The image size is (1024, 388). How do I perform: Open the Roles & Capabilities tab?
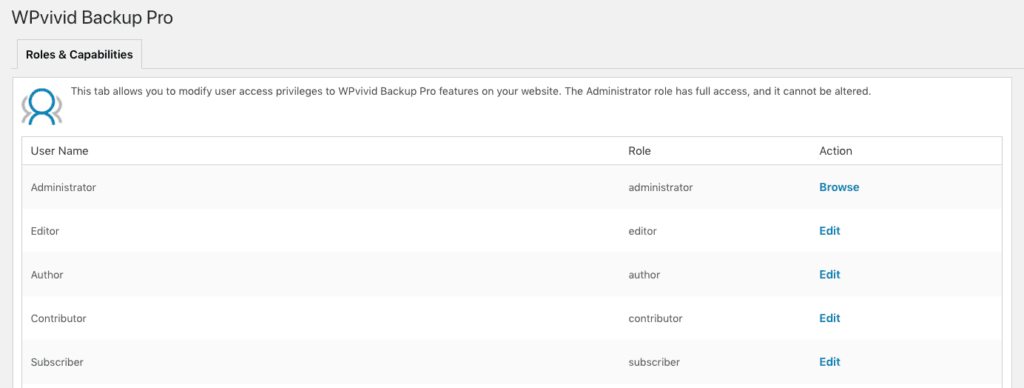[78, 54]
